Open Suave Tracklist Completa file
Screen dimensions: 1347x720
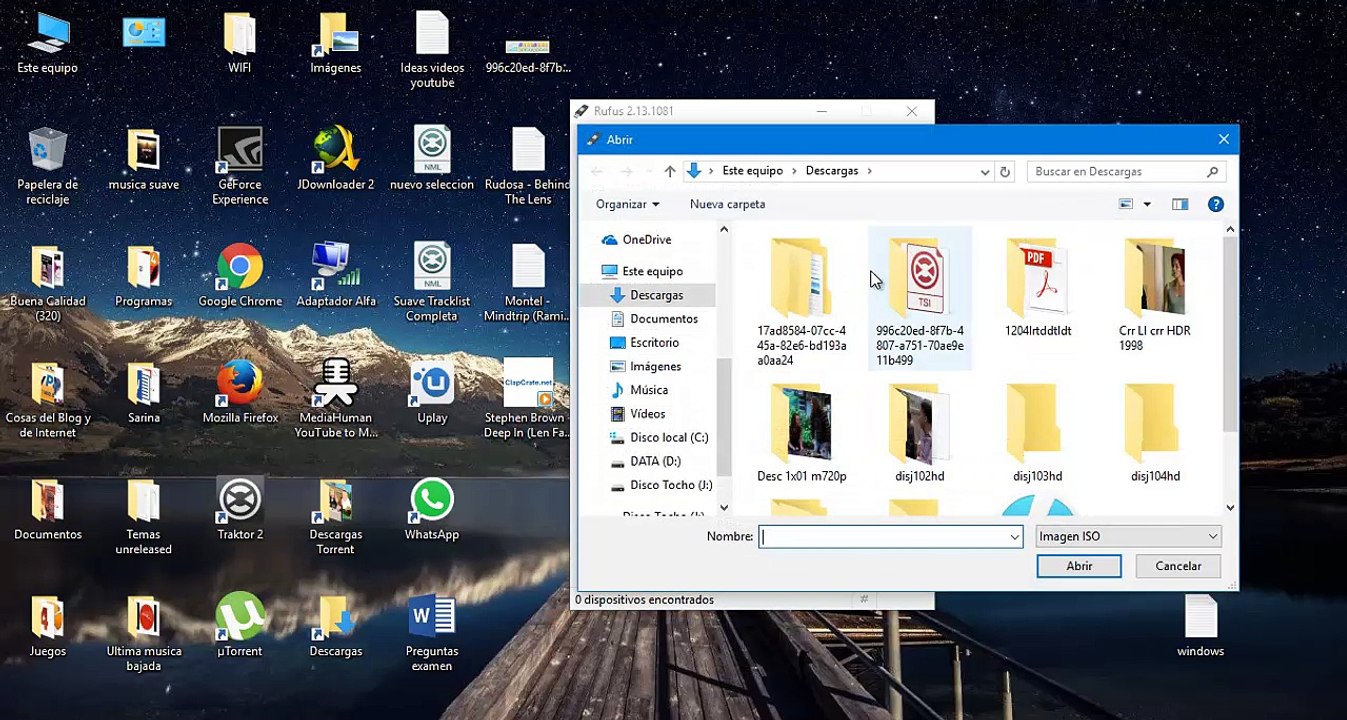coord(432,282)
